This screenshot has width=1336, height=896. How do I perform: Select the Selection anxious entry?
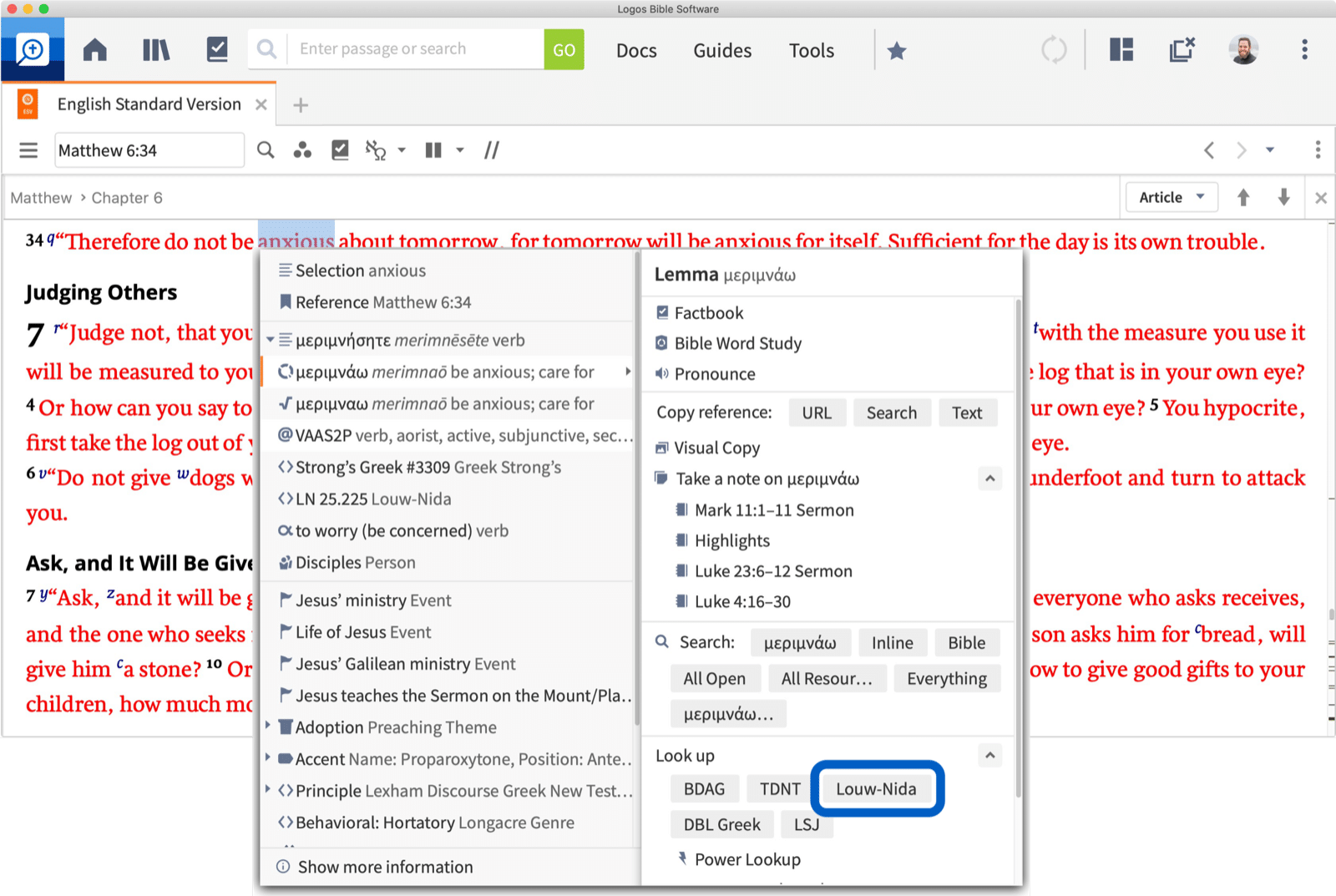(x=447, y=271)
